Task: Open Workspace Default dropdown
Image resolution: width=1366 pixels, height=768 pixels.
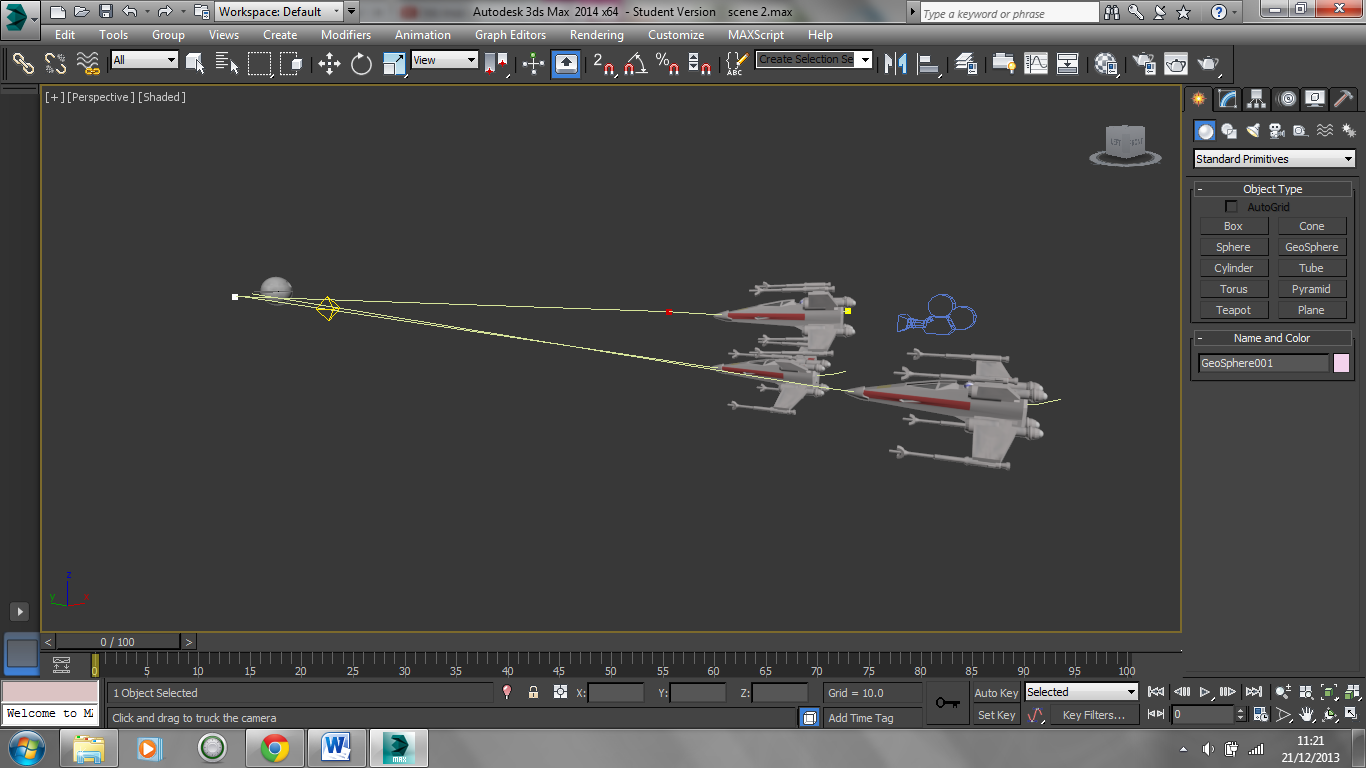Action: 280,12
